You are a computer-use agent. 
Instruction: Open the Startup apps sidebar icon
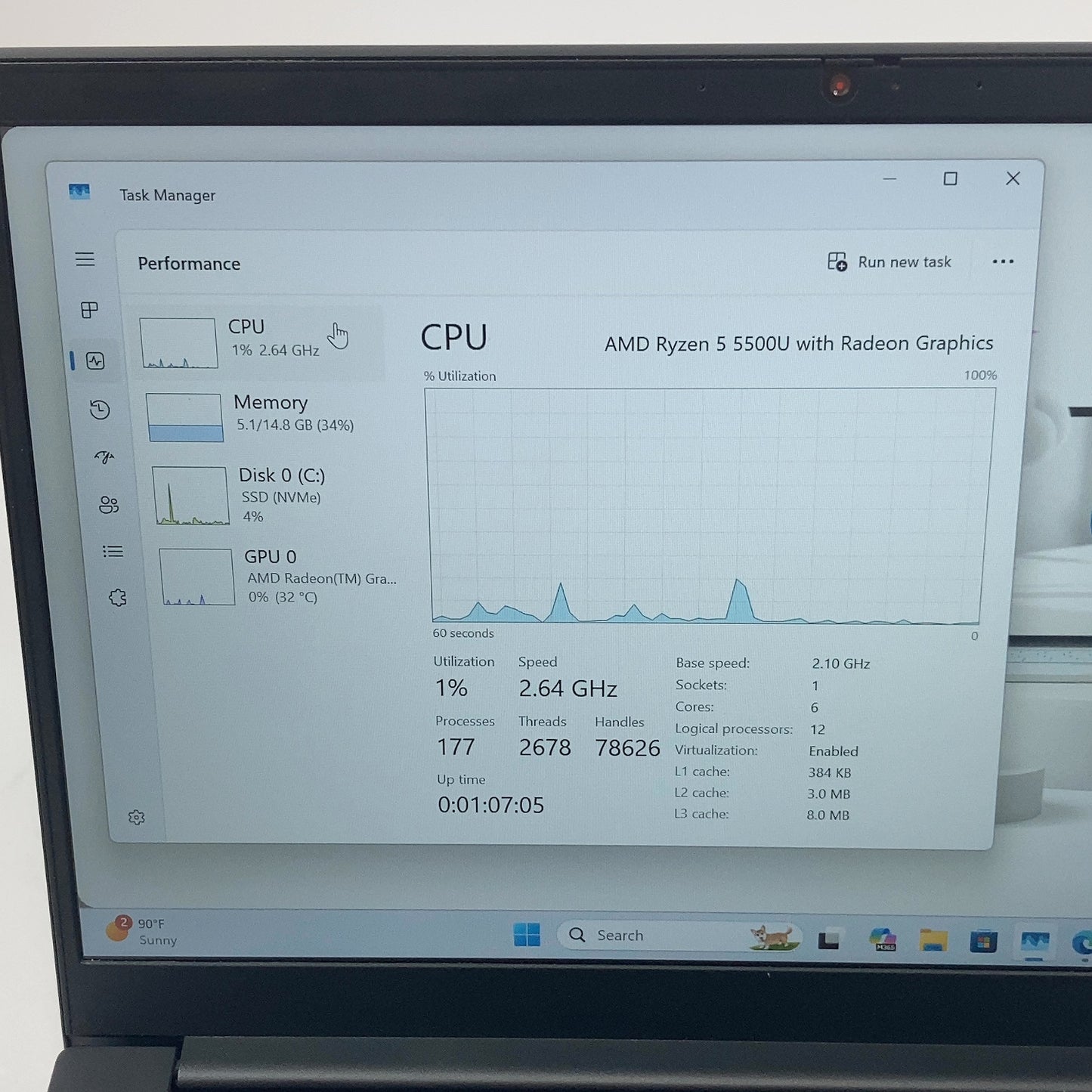[104, 457]
